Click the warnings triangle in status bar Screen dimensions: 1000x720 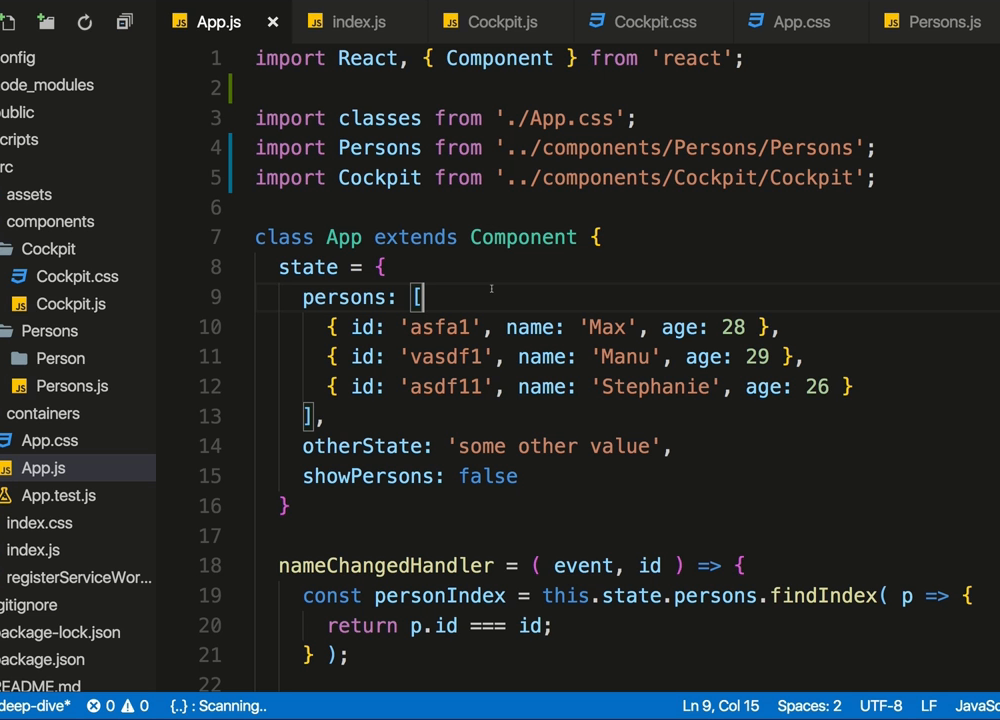pos(128,706)
